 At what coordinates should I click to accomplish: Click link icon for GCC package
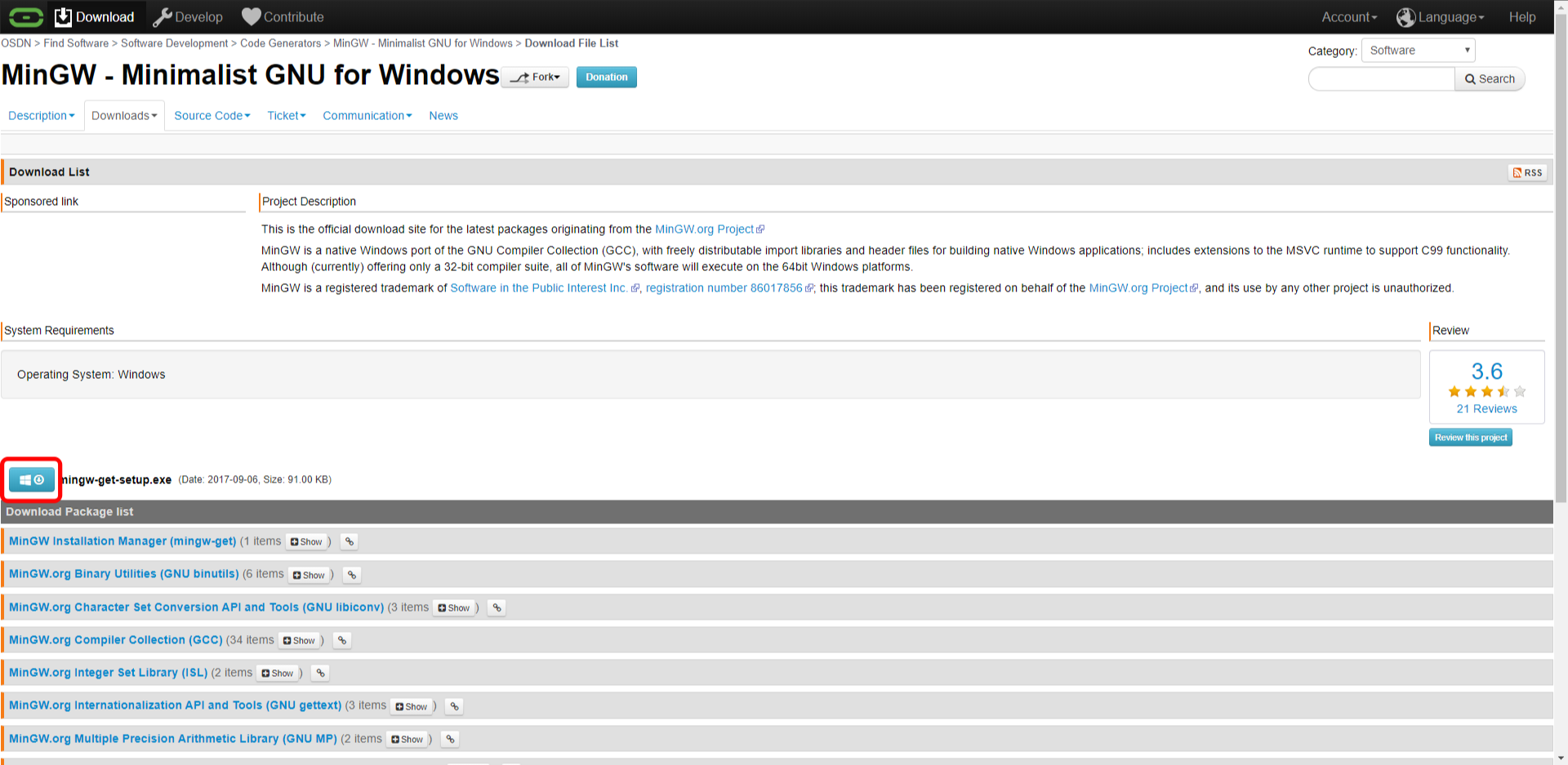[342, 641]
